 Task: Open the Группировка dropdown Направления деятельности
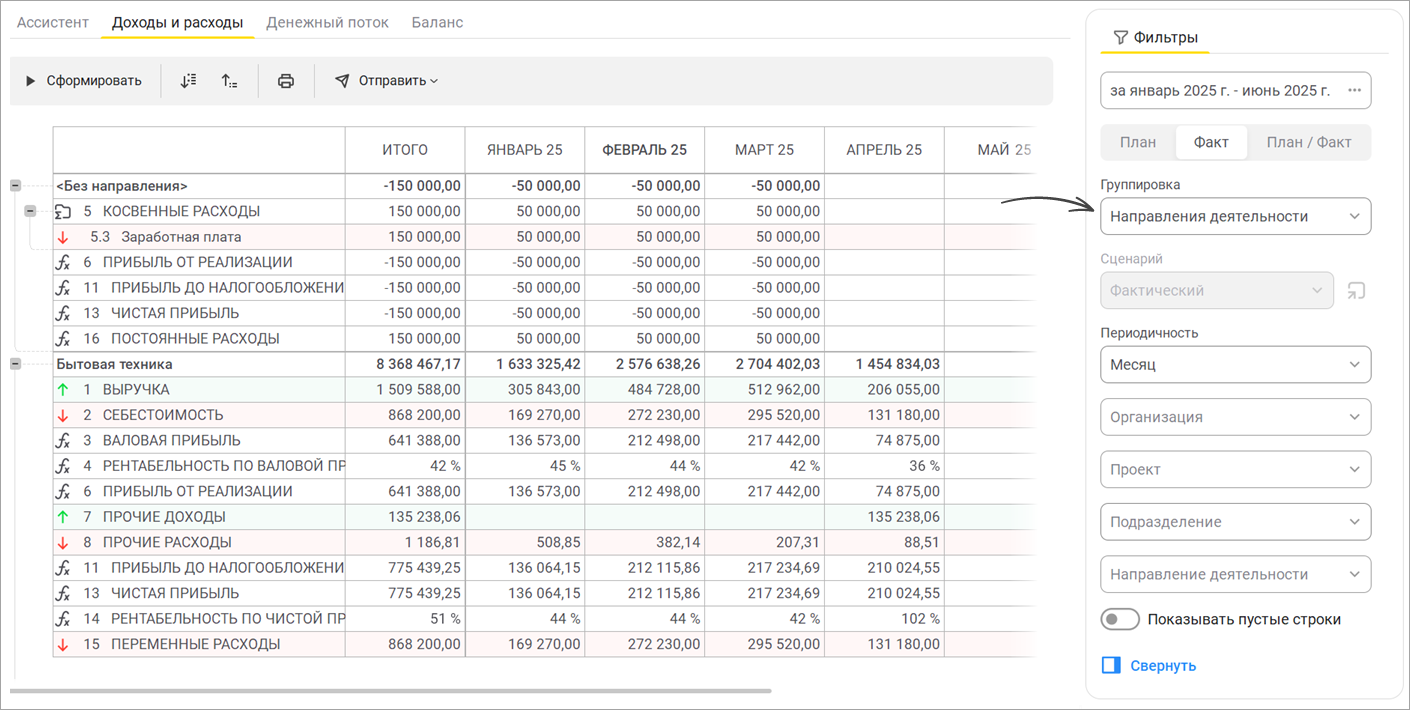pos(1235,216)
